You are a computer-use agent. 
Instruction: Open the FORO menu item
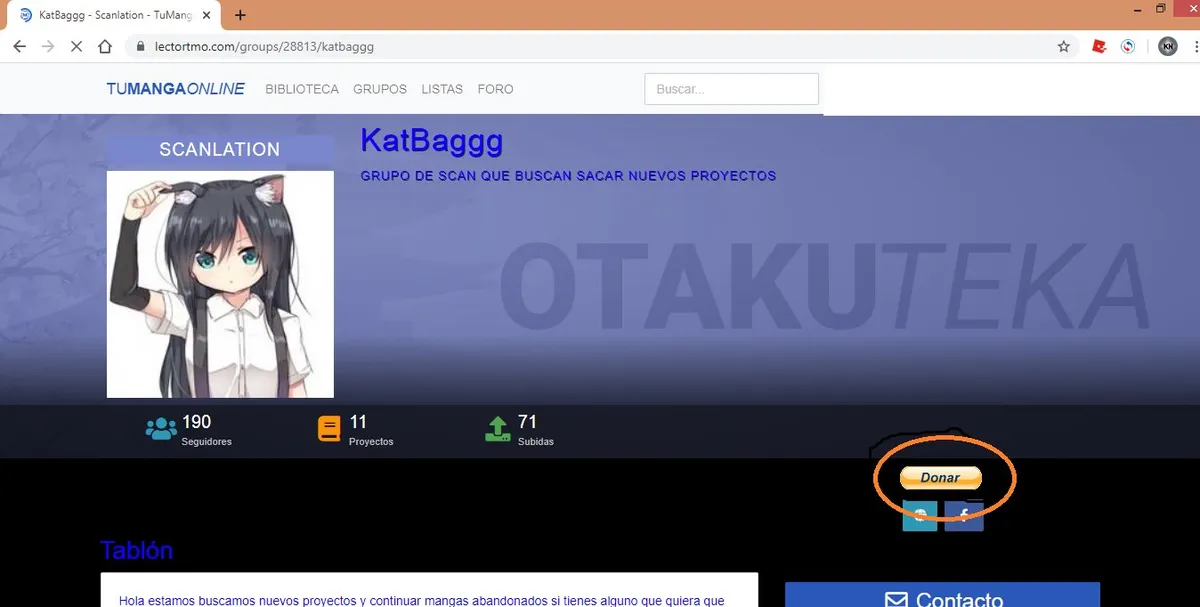[x=495, y=89]
